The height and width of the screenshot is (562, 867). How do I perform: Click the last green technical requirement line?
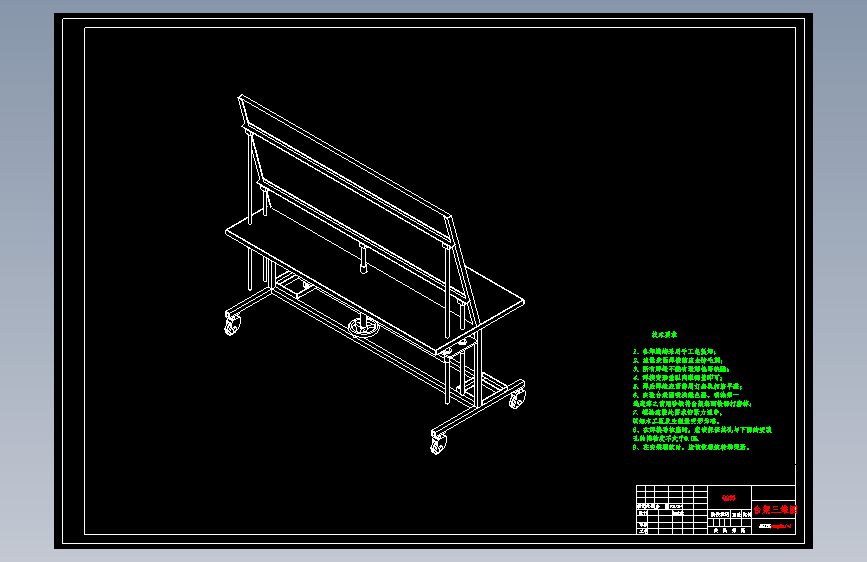(691, 447)
